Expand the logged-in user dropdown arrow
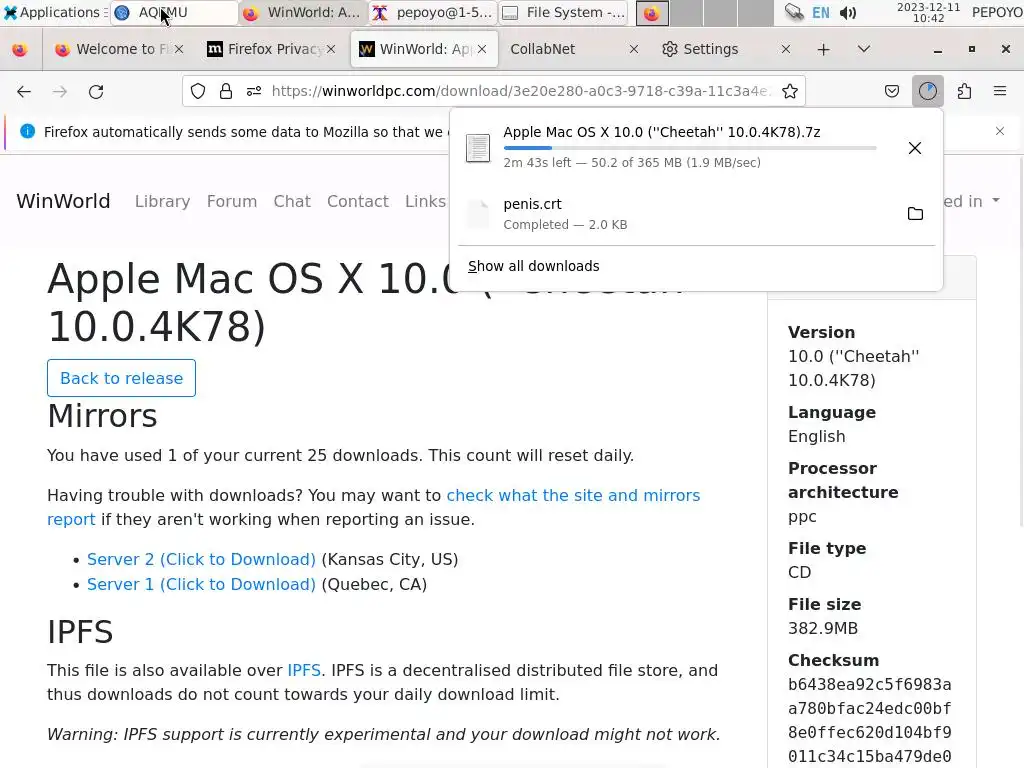1024x768 pixels. click(x=996, y=200)
